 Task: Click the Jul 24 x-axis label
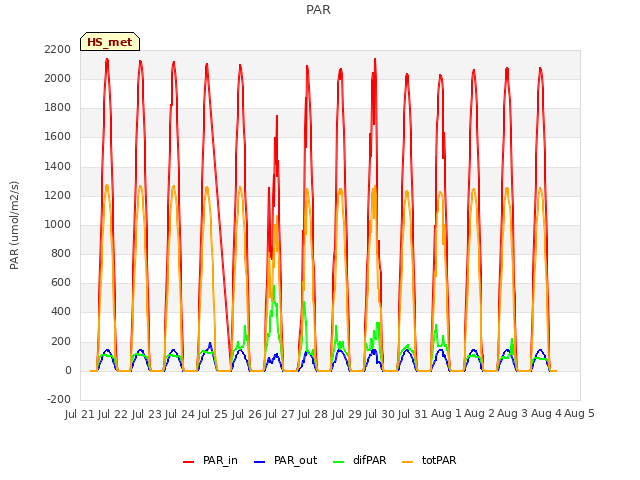click(x=180, y=414)
